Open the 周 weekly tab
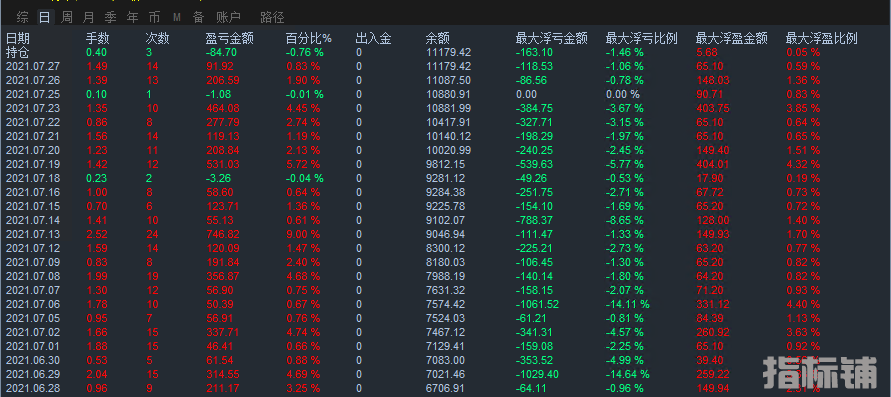This screenshot has height=397, width=891. pyautogui.click(x=66, y=17)
